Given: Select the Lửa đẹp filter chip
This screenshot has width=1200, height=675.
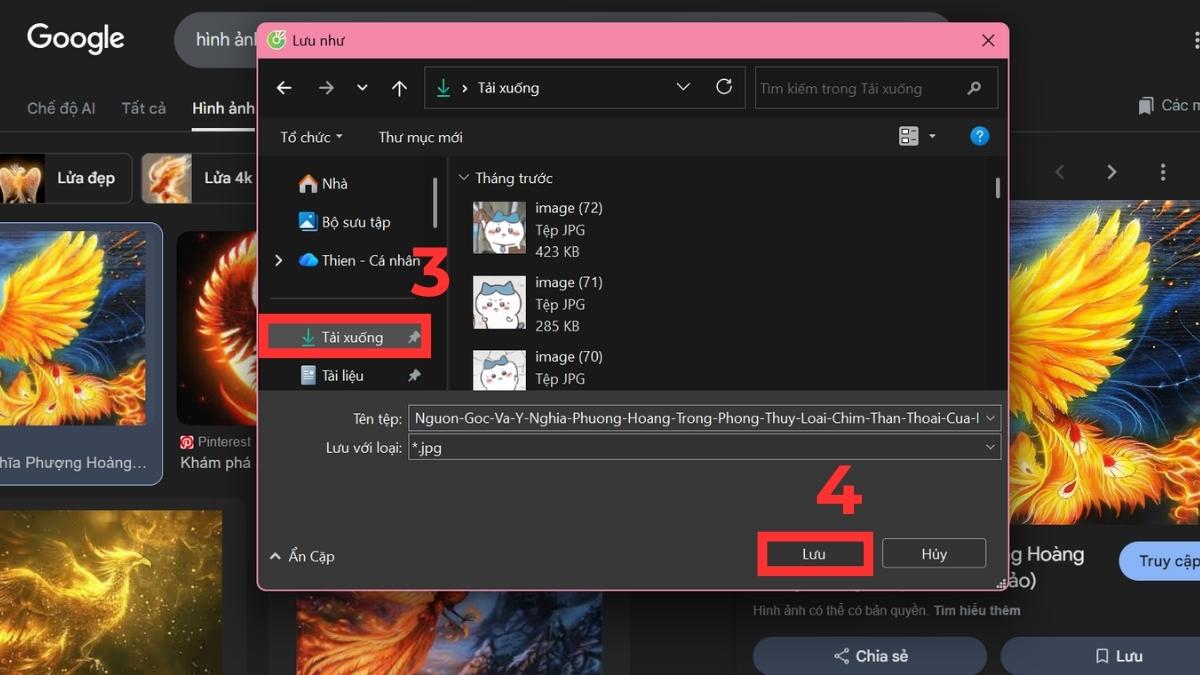Looking at the screenshot, I should pyautogui.click(x=64, y=178).
